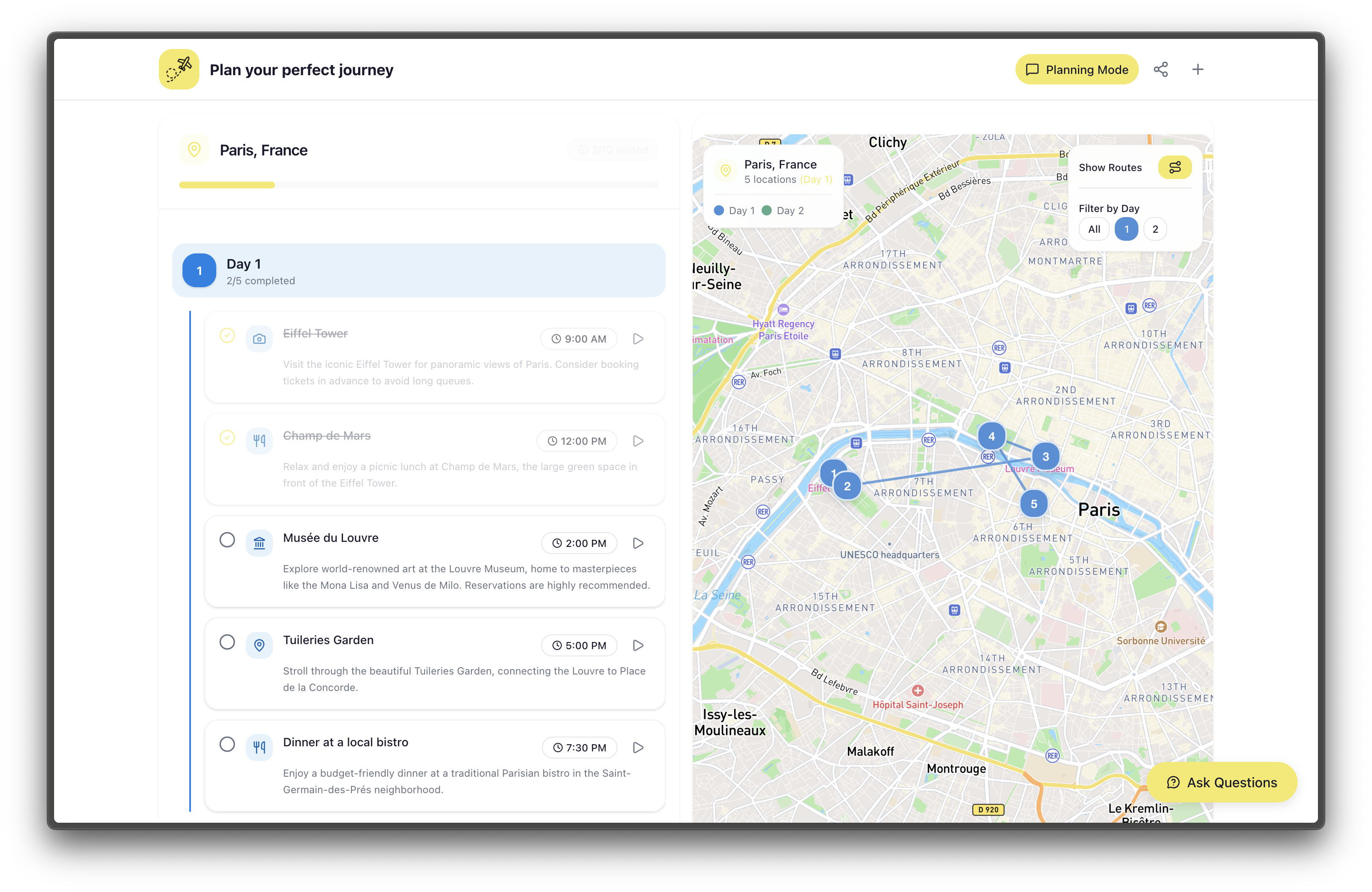1372x892 pixels.
Task: Click map marker 3 near Louvre
Action: coord(1045,457)
